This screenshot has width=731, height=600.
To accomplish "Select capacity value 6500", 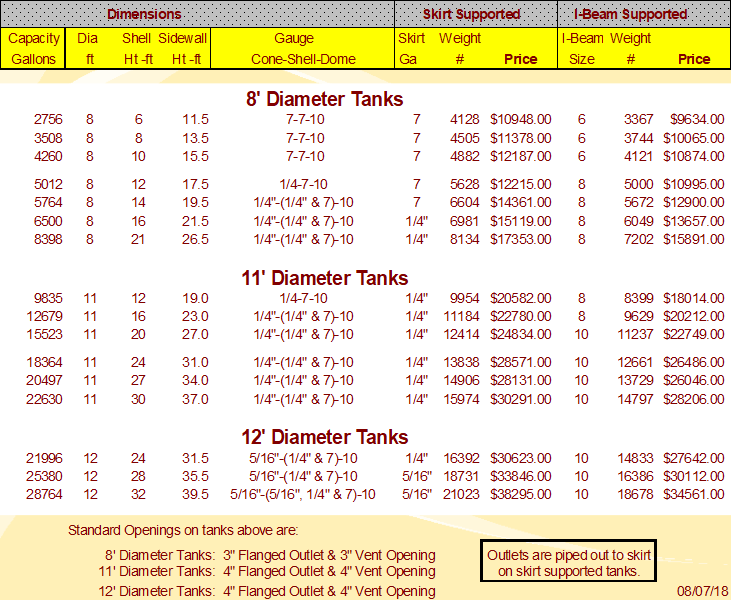I will point(48,221).
